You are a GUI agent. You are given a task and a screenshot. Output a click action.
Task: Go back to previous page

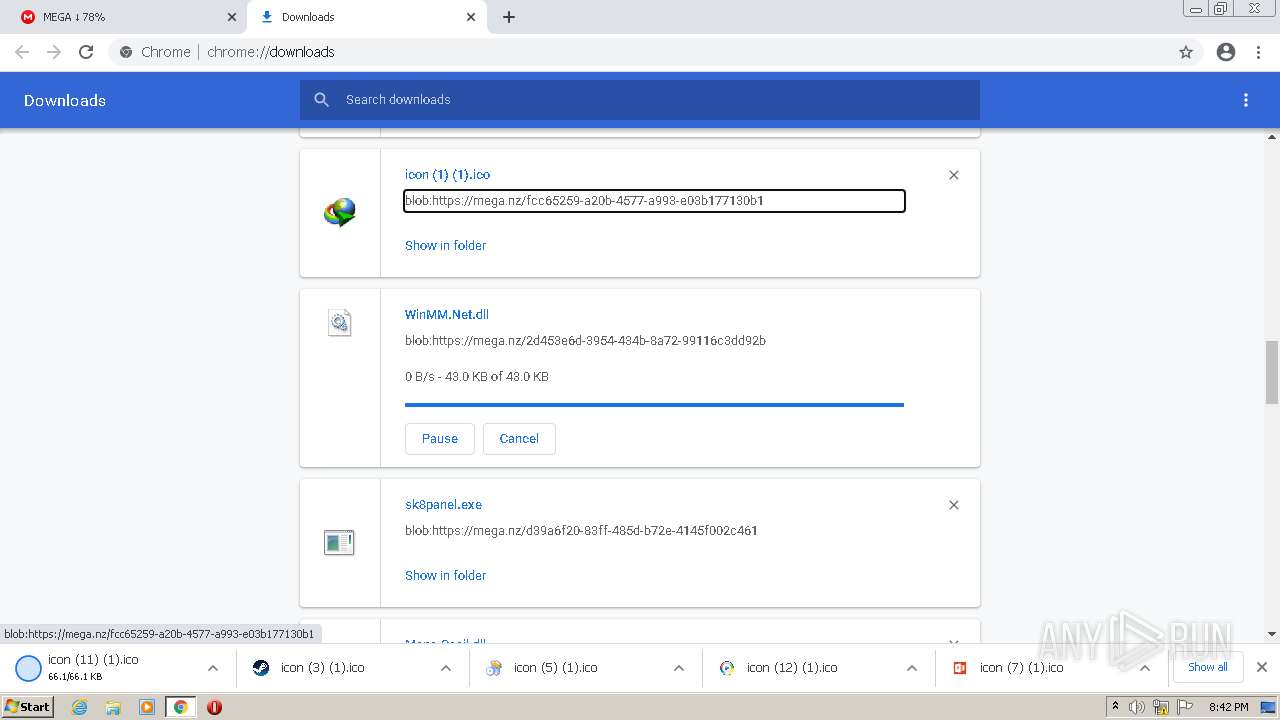click(22, 52)
